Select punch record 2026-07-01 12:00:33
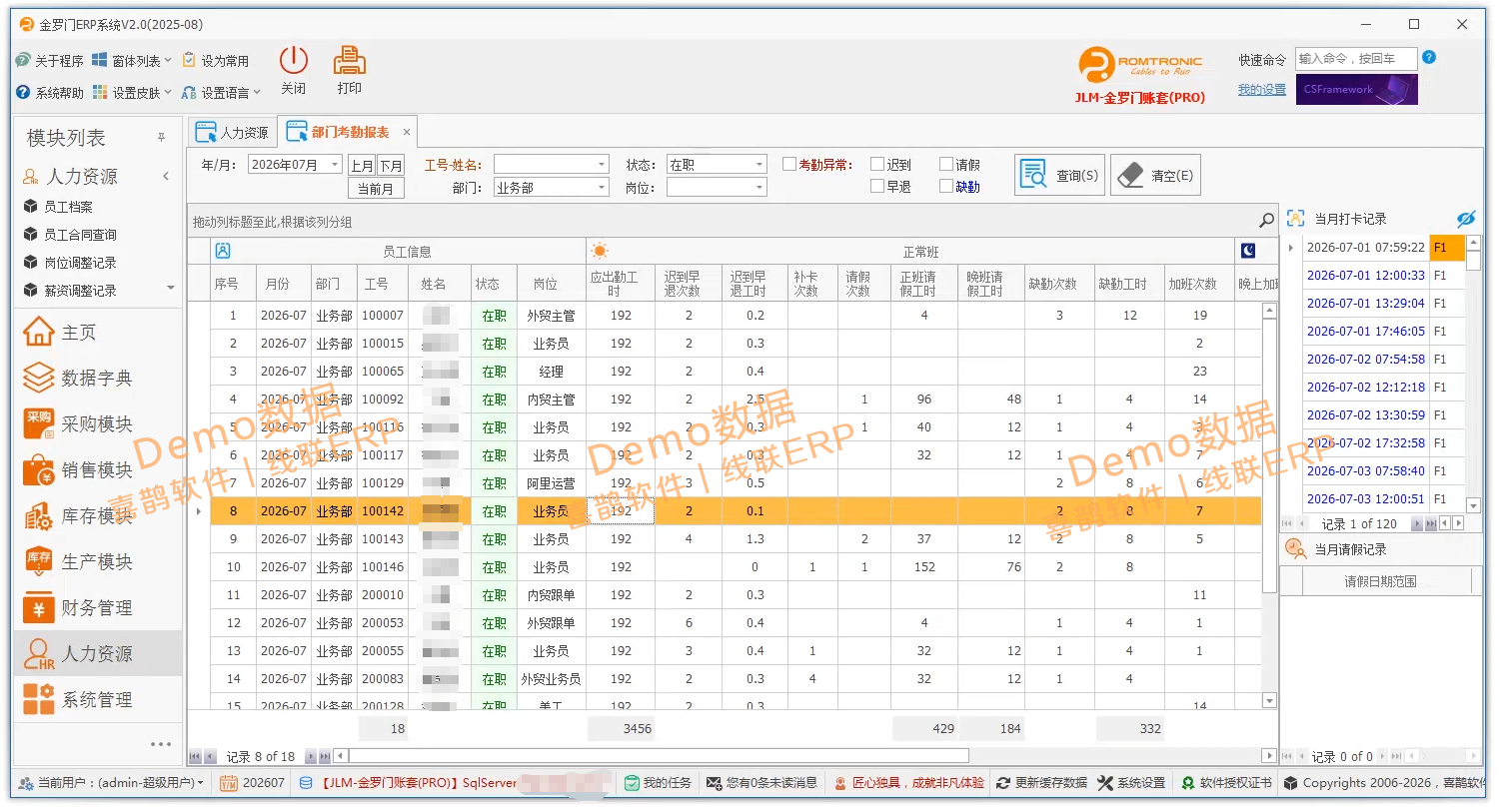The height and width of the screenshot is (812, 1500). click(x=1365, y=275)
